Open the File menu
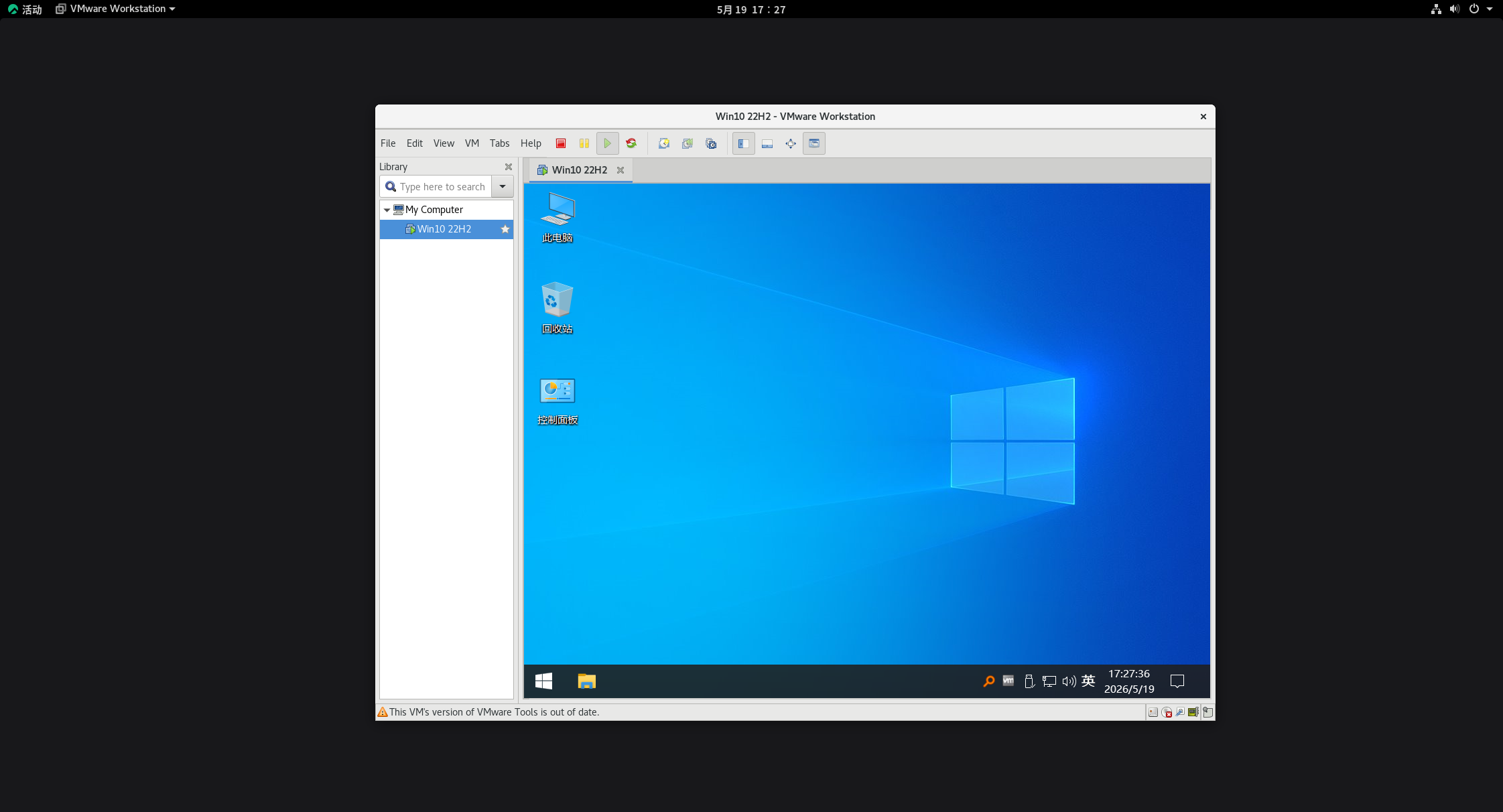 pyautogui.click(x=388, y=143)
